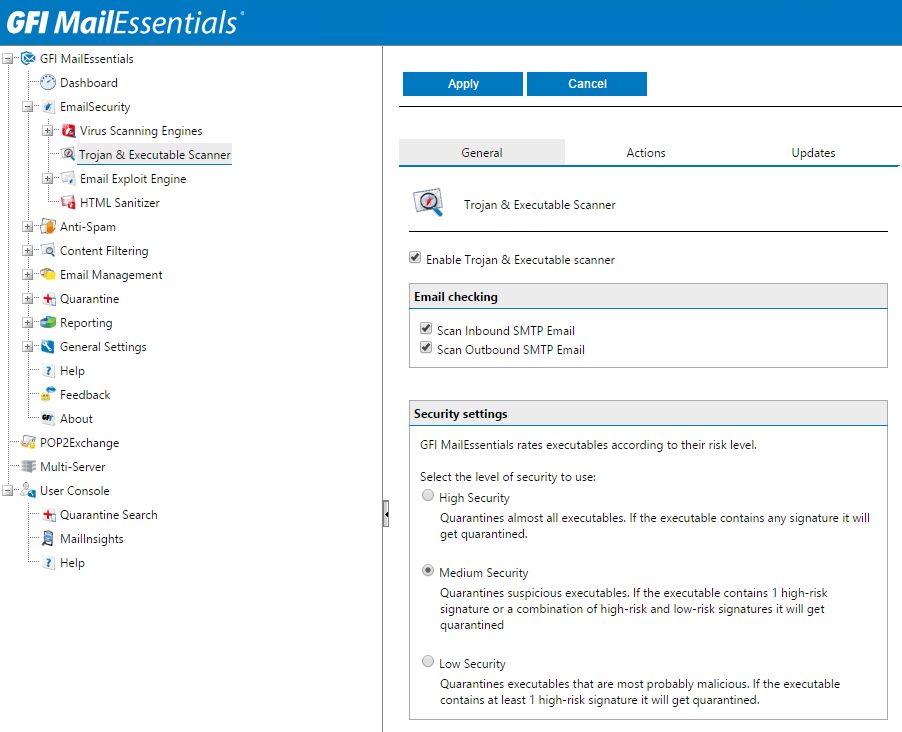902x732 pixels.
Task: Click the Email checking section header
Action: (x=648, y=296)
